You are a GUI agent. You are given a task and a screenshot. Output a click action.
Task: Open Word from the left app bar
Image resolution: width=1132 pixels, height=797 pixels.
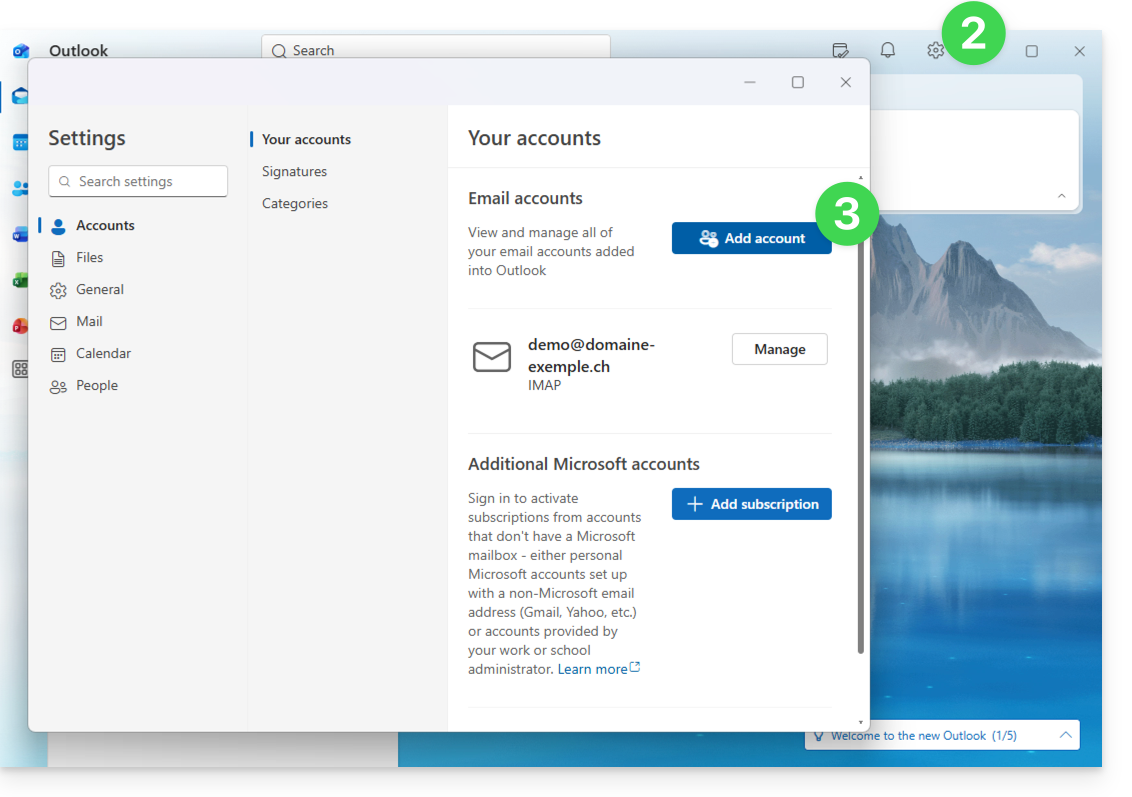click(20, 235)
